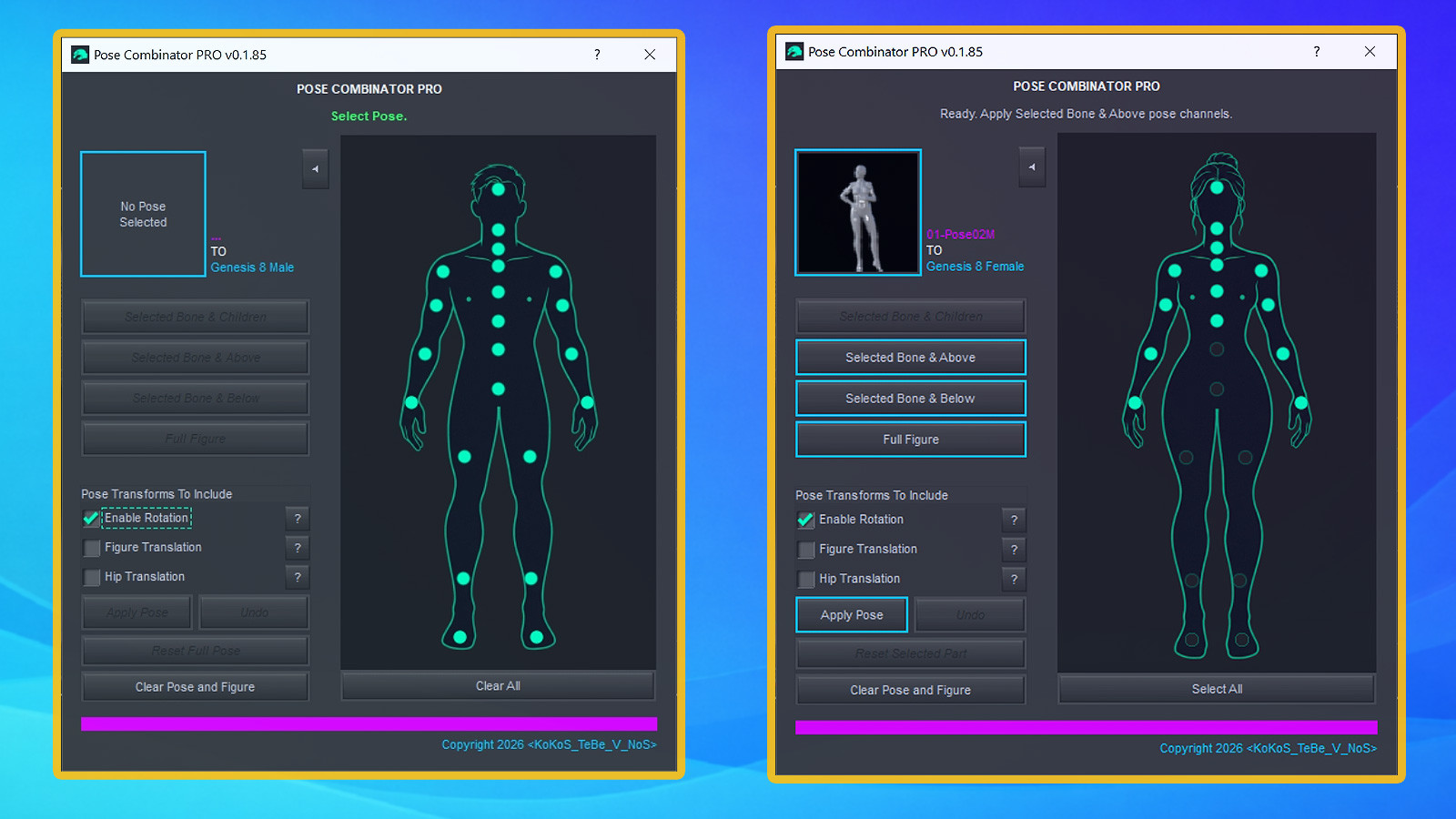1456x819 pixels.
Task: Click Selected Bone & Below in right window
Action: 911,399
